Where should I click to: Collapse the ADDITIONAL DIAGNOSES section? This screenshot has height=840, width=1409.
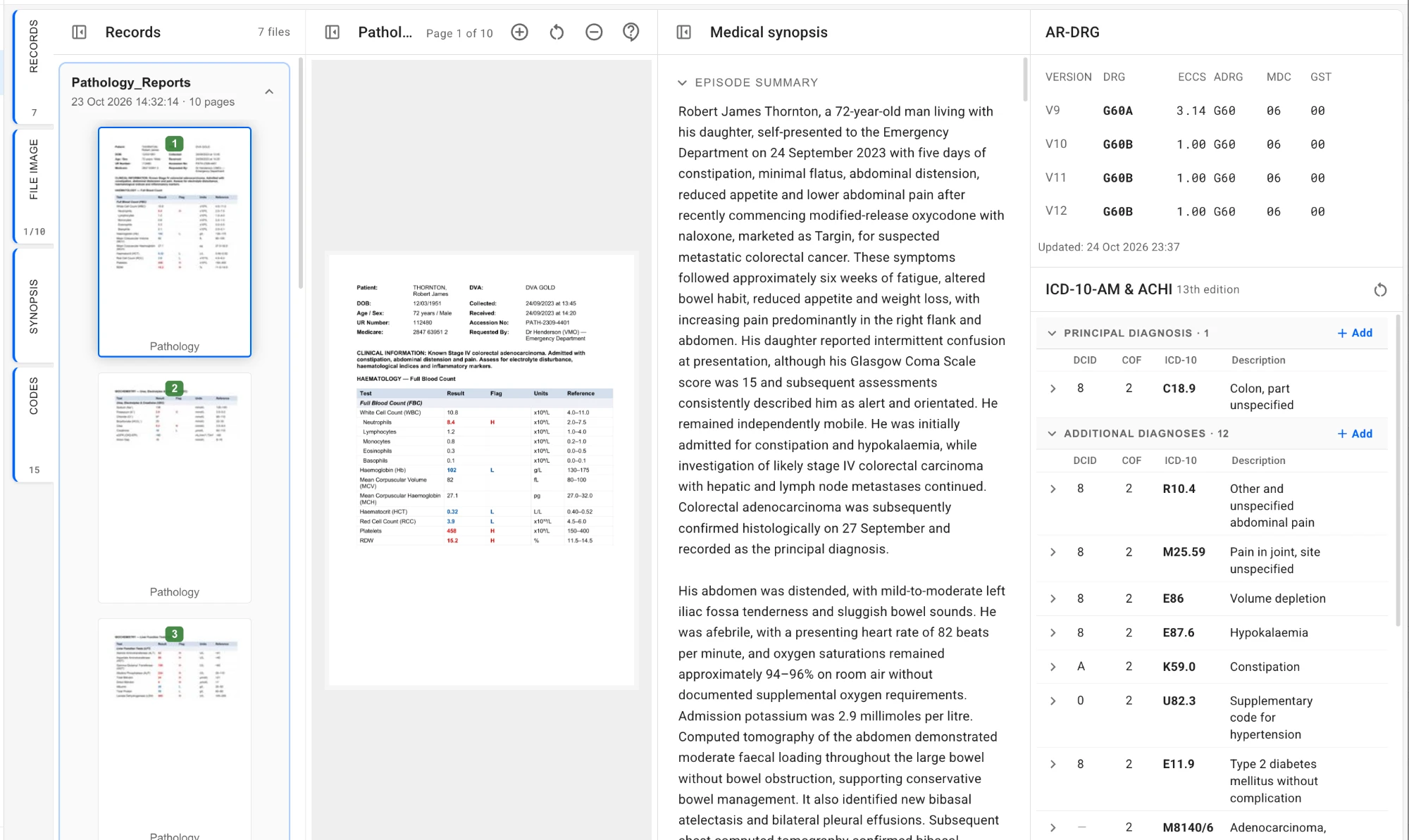click(x=1052, y=434)
